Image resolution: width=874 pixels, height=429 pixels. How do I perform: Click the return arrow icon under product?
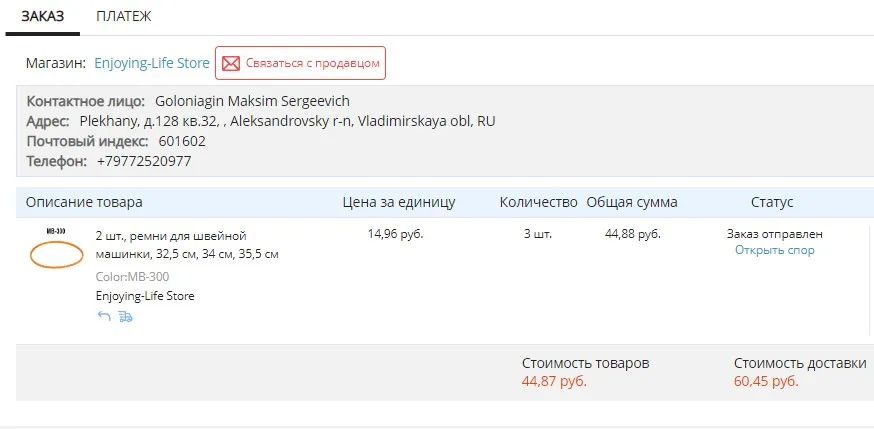point(103,316)
